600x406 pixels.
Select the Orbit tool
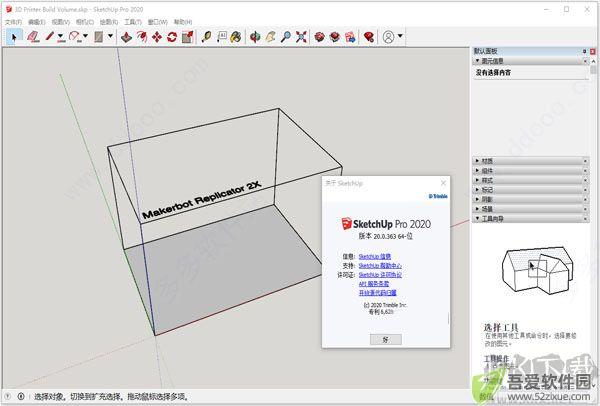click(255, 37)
